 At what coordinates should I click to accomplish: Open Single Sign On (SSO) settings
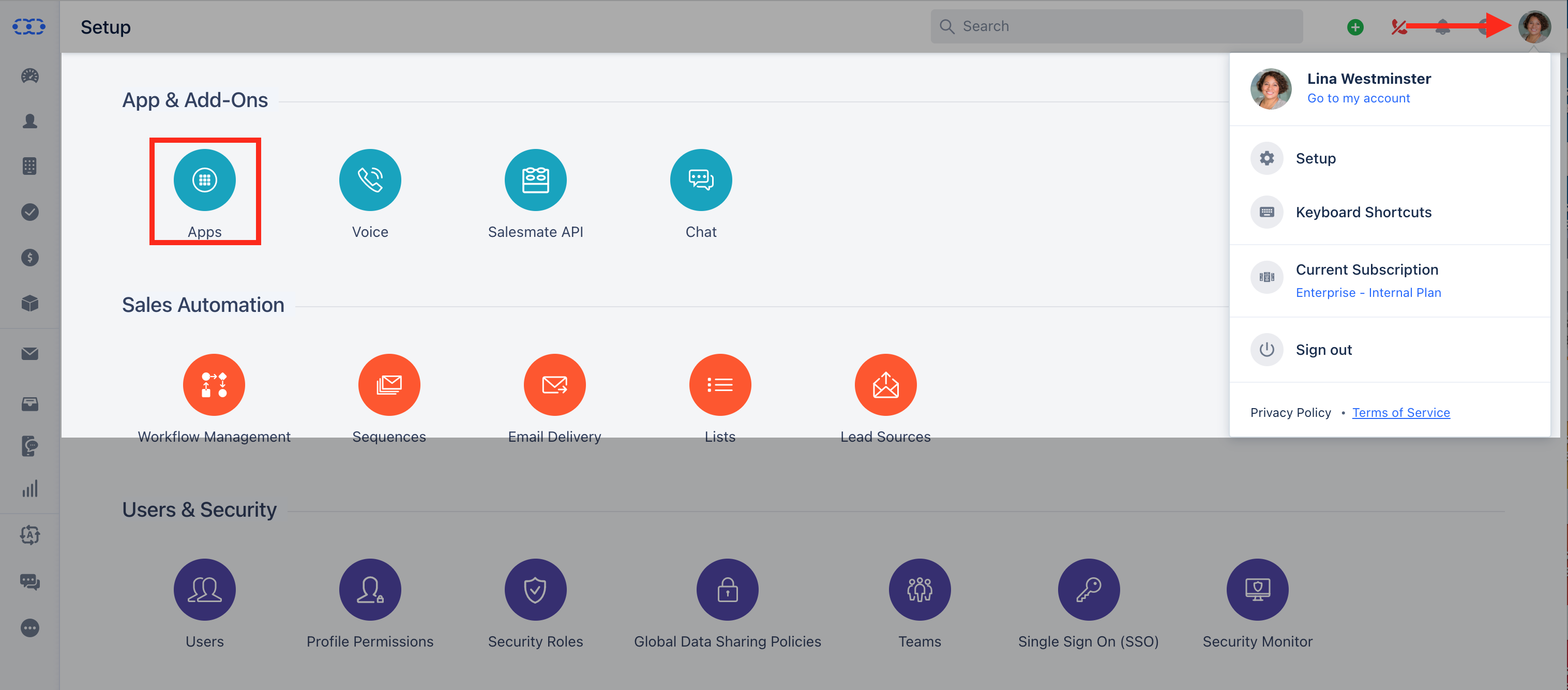point(1089,590)
